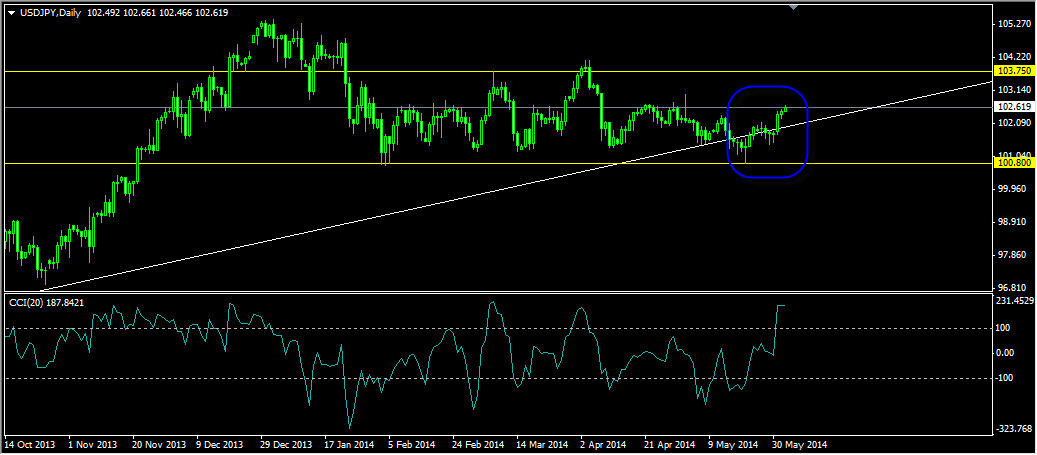Viewport: 1037px width, 455px height.
Task: Click the 2 Apr 2014 date label
Action: pyautogui.click(x=604, y=445)
